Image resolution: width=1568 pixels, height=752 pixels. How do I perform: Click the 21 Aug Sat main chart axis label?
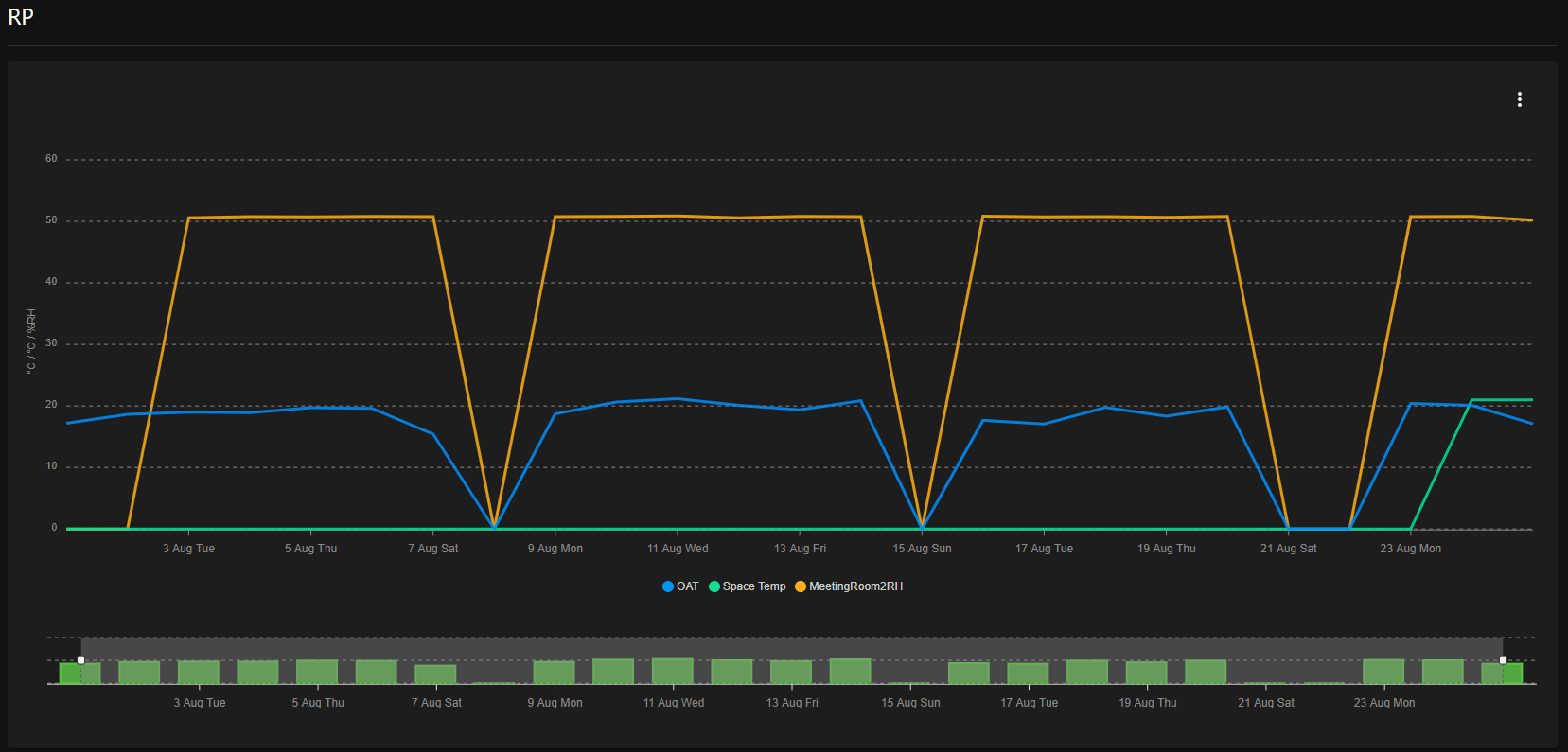1288,549
